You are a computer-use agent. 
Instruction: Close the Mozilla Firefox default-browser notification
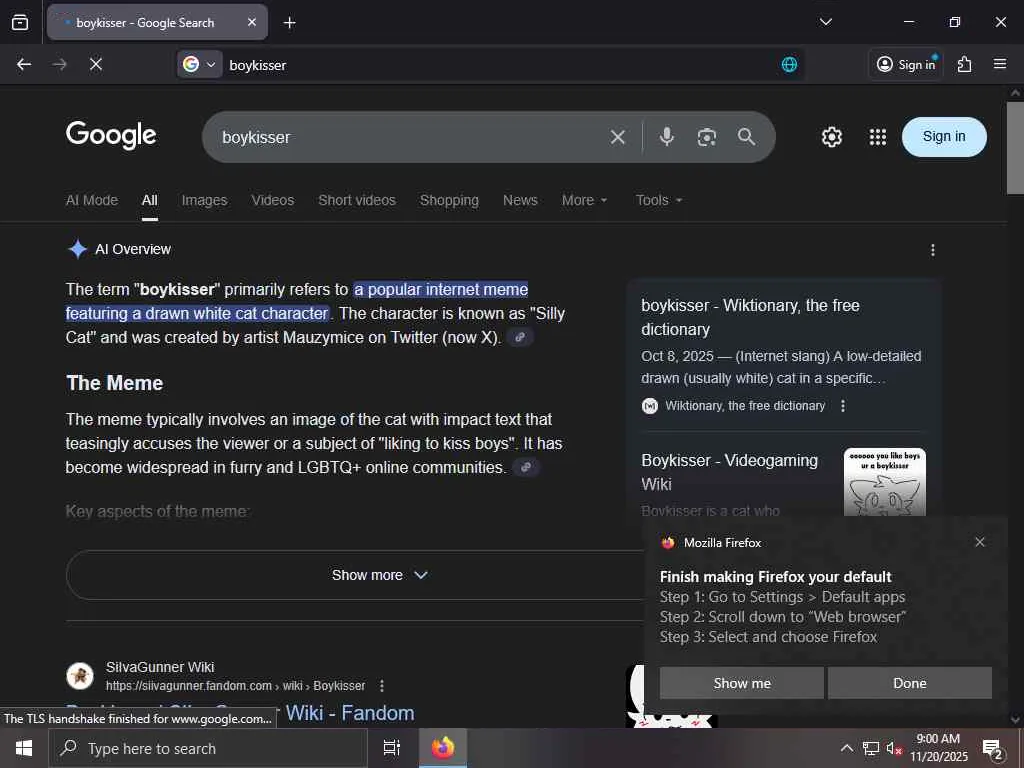point(980,542)
